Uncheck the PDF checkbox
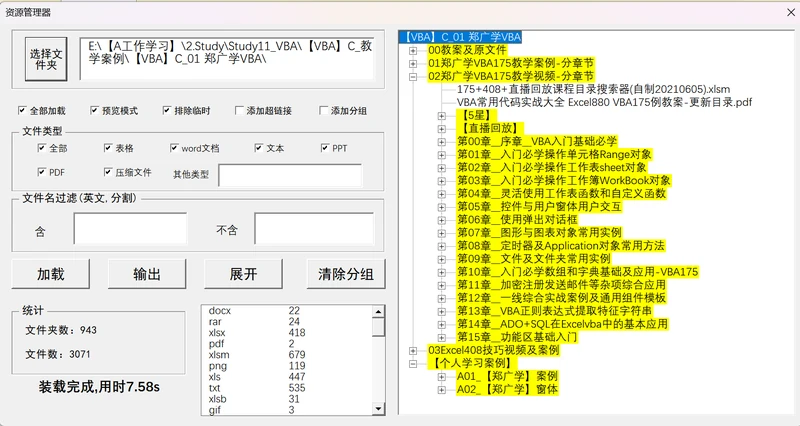Image resolution: width=800 pixels, height=426 pixels. tap(41, 172)
